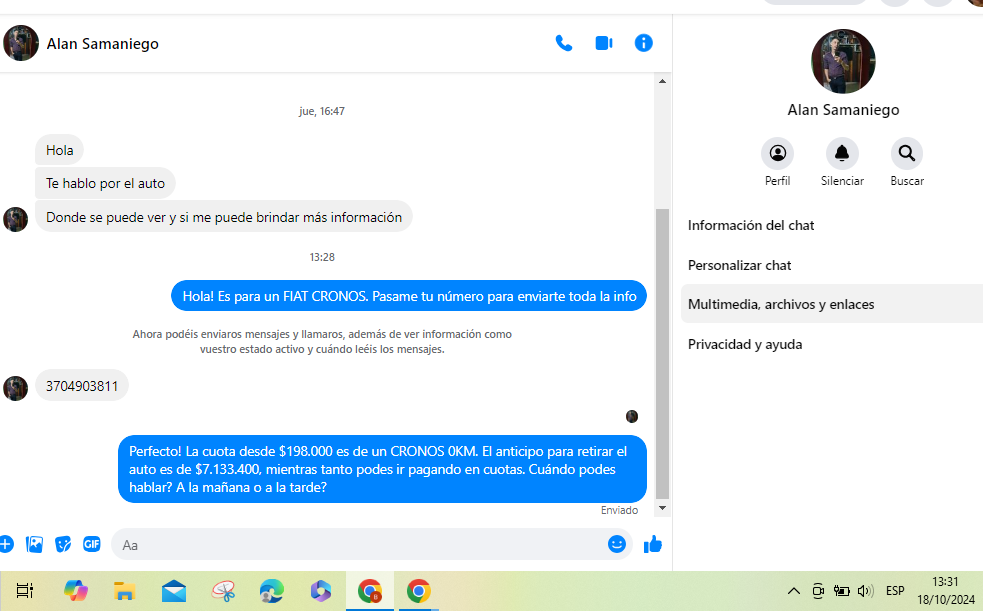Toggle the conversation info panel icon
983x611 pixels.
pyautogui.click(x=643, y=43)
